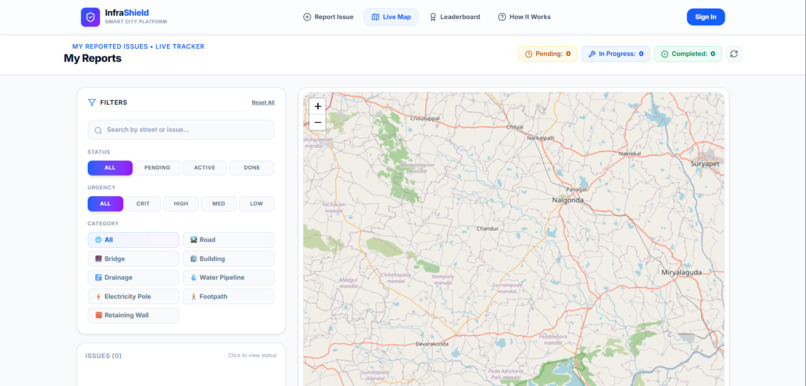Click the refresh reports icon
This screenshot has width=806, height=386.
click(734, 54)
